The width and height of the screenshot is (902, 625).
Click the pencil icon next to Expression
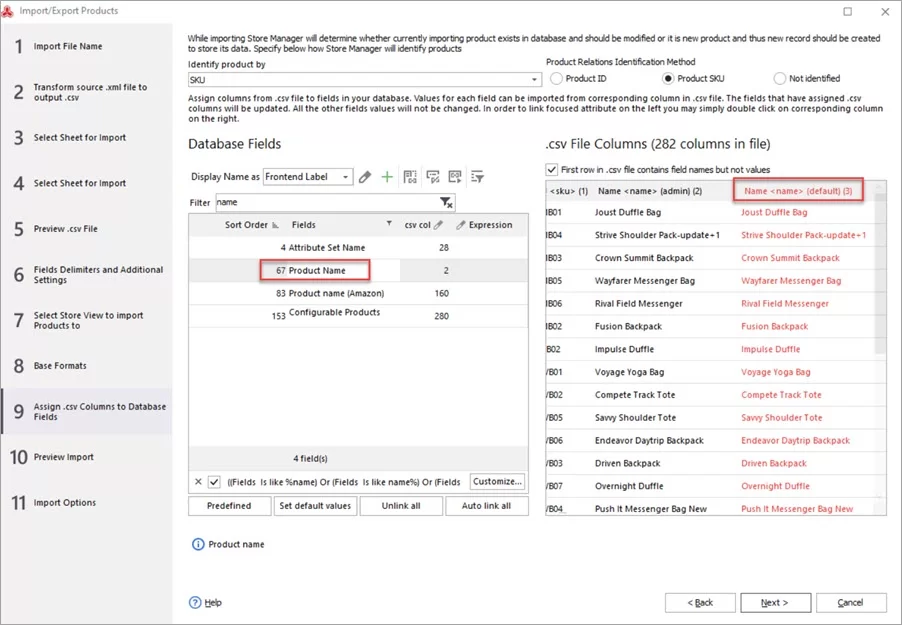click(x=461, y=225)
